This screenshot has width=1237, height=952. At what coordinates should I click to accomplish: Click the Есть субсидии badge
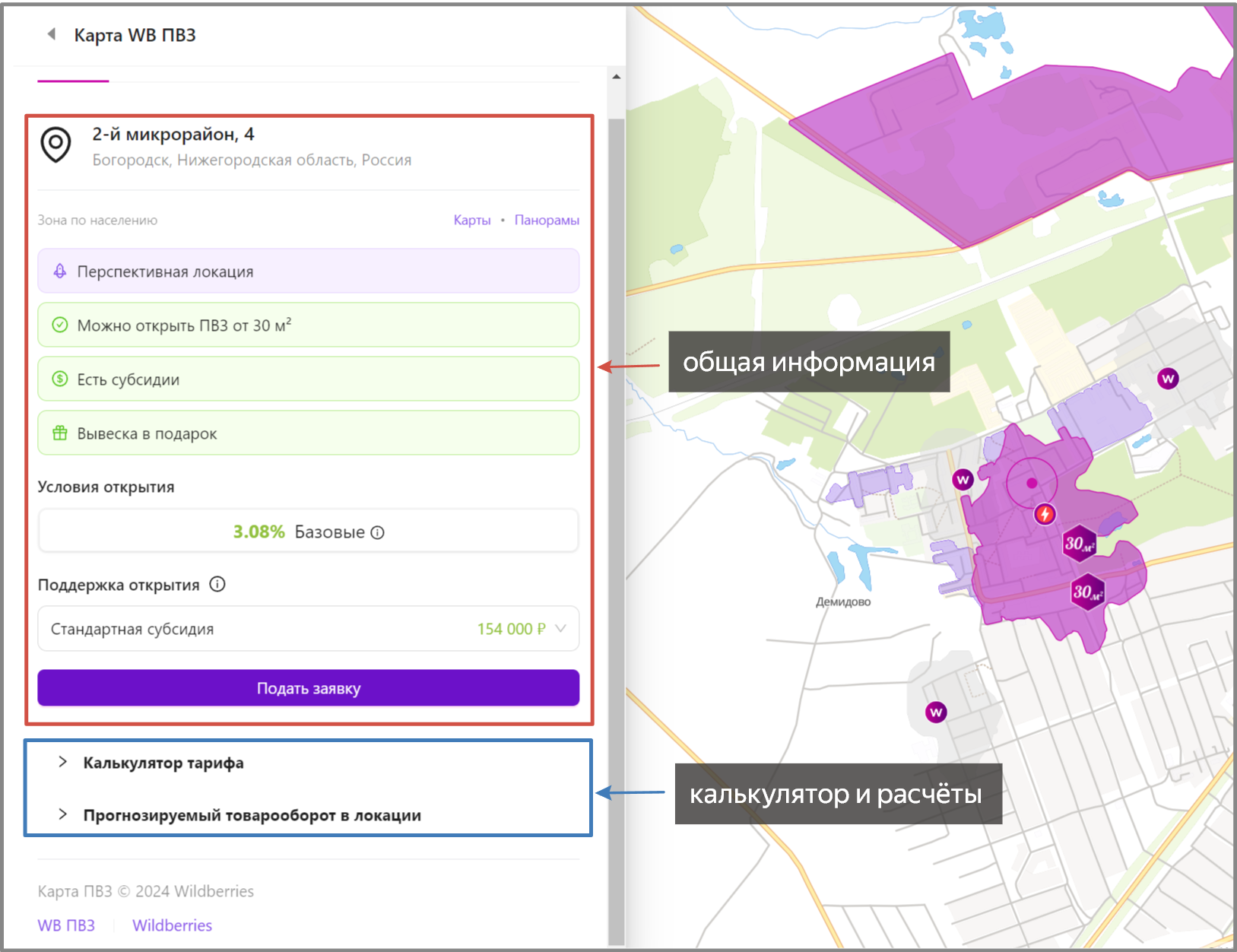pyautogui.click(x=309, y=379)
